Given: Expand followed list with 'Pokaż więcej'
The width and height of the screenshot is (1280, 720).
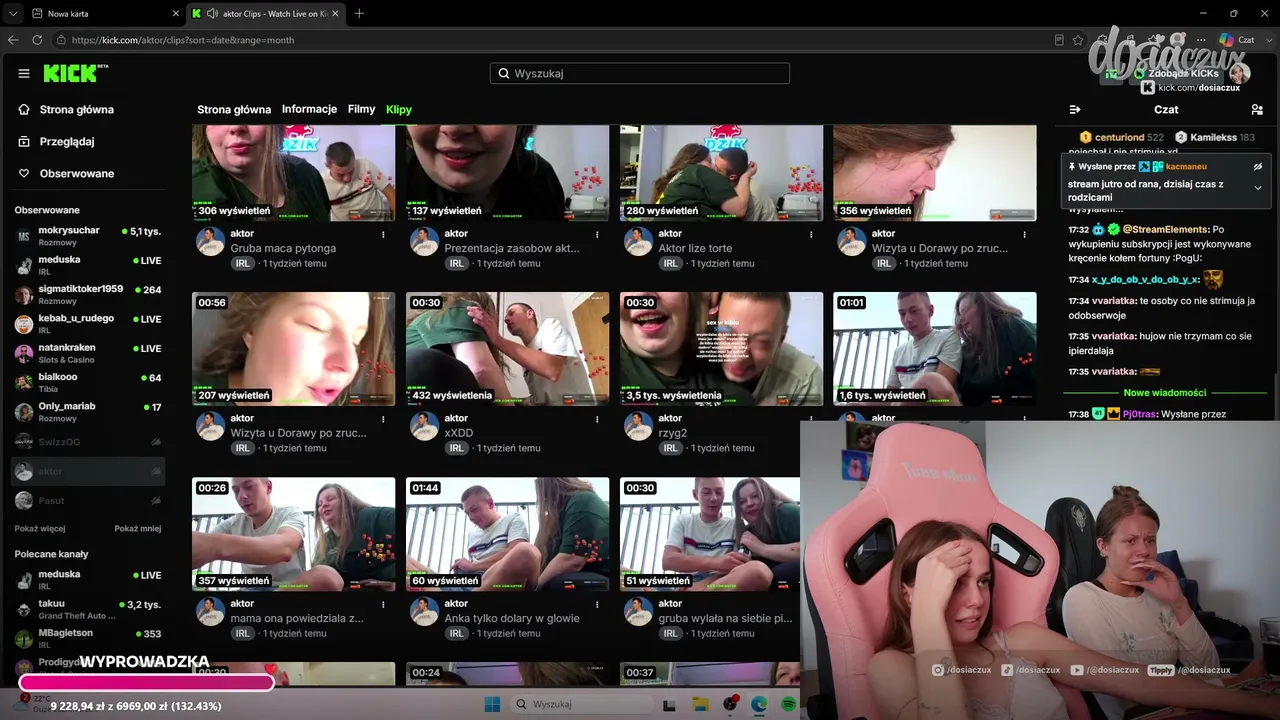Looking at the screenshot, I should 40,528.
